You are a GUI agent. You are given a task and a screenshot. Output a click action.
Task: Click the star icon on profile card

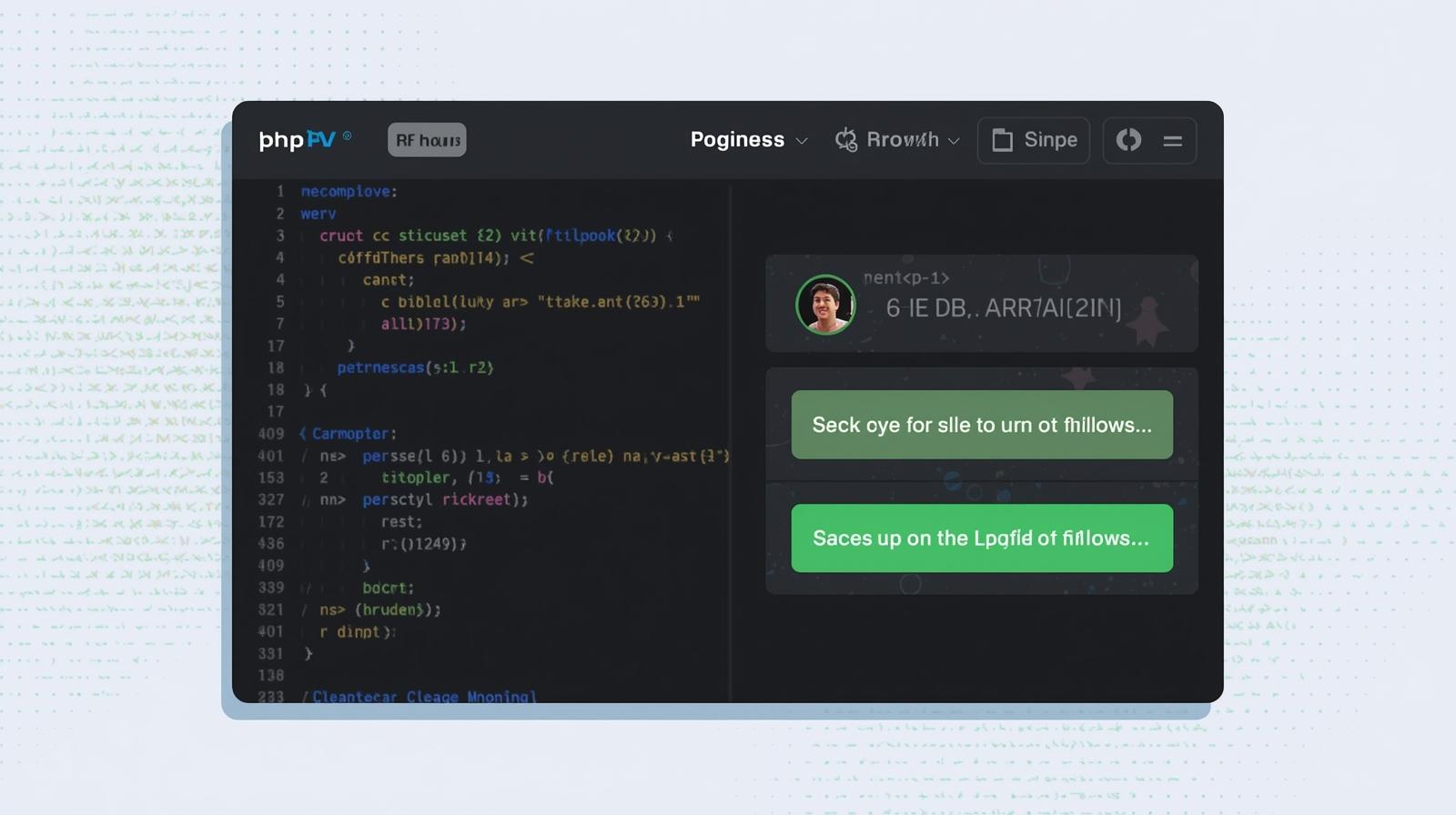[1148, 323]
